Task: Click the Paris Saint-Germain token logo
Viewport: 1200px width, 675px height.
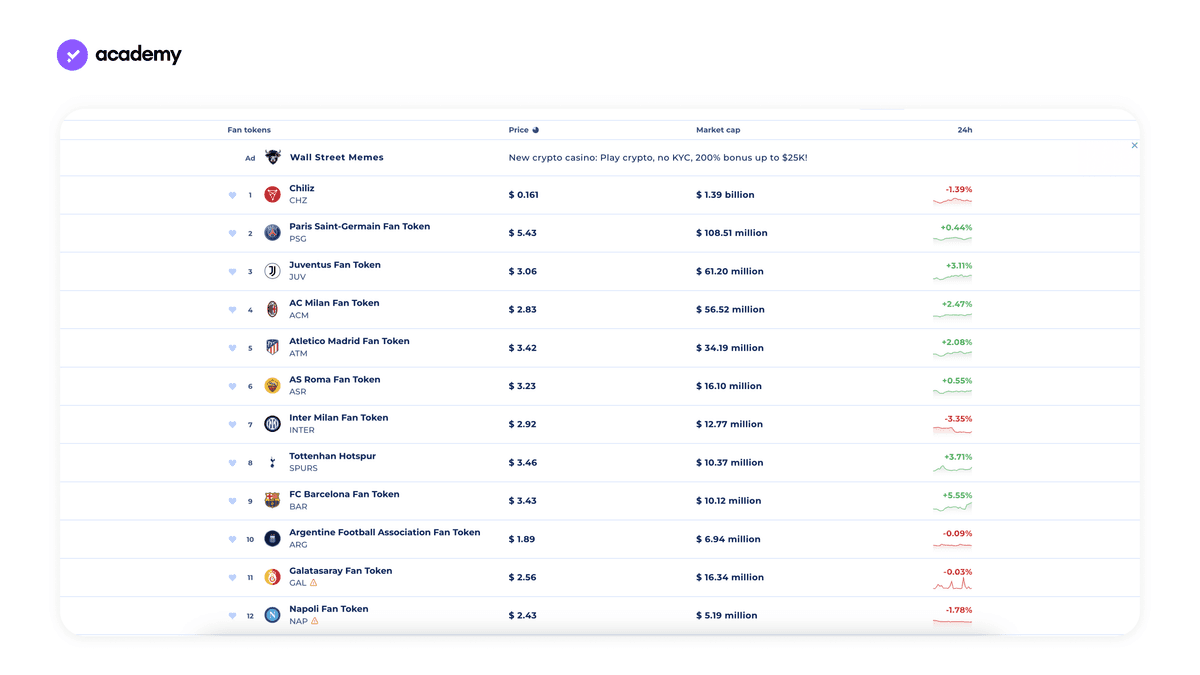Action: 272,233
